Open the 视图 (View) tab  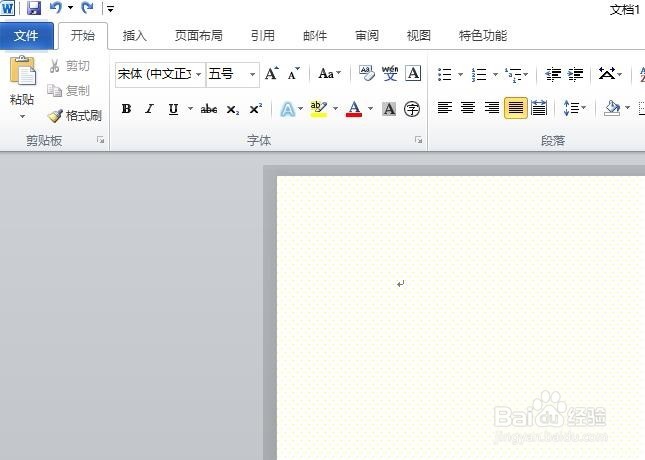419,36
